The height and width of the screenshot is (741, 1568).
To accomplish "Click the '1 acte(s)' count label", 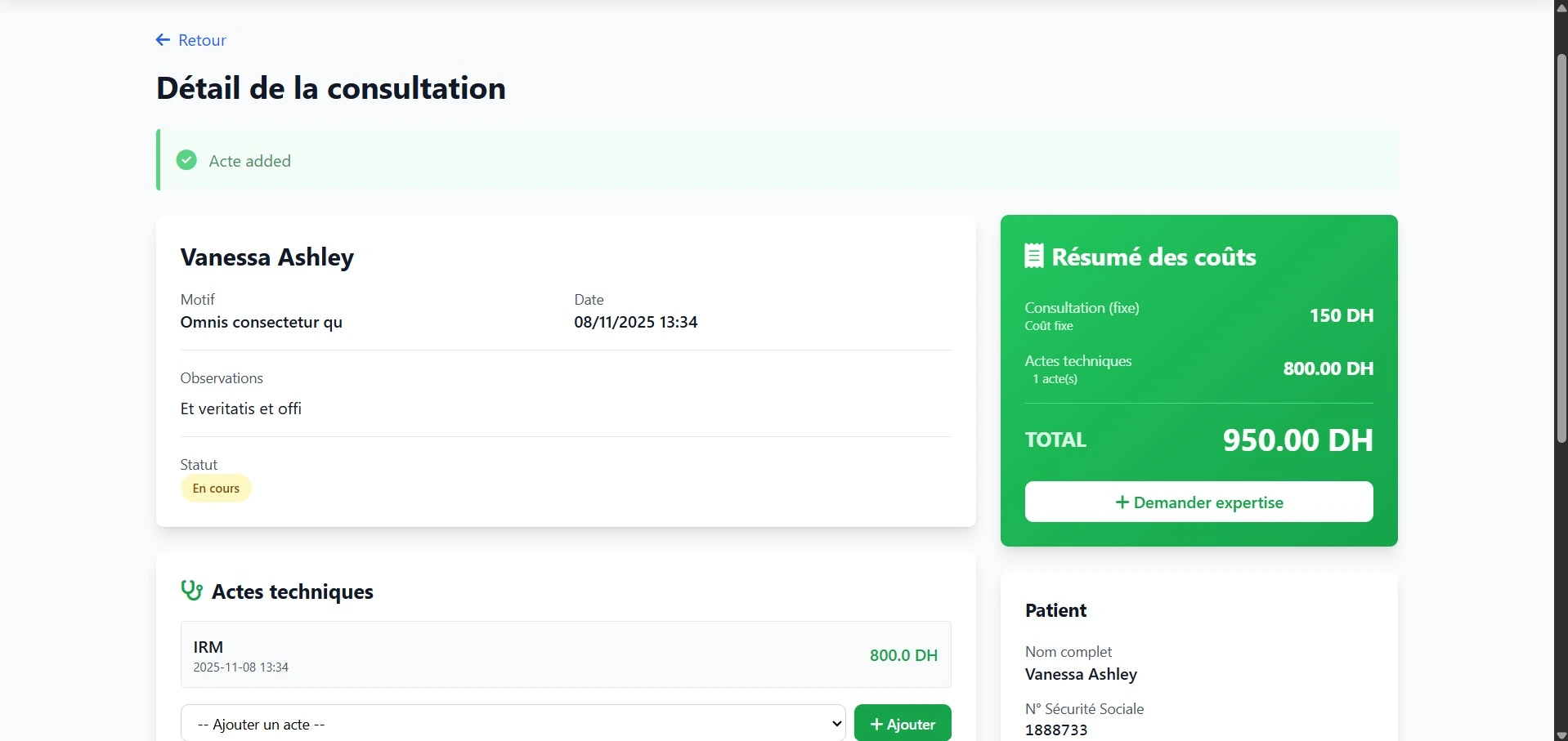I will [1055, 379].
